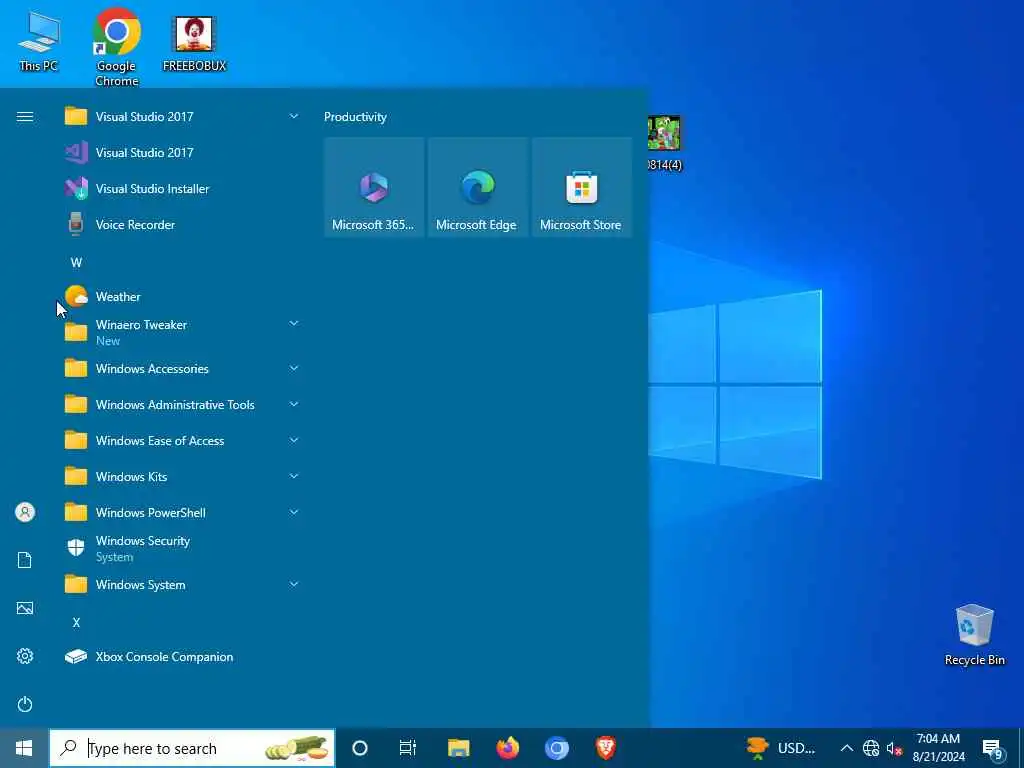The image size is (1024, 768).
Task: Click the Windows Start button
Action: (x=24, y=748)
